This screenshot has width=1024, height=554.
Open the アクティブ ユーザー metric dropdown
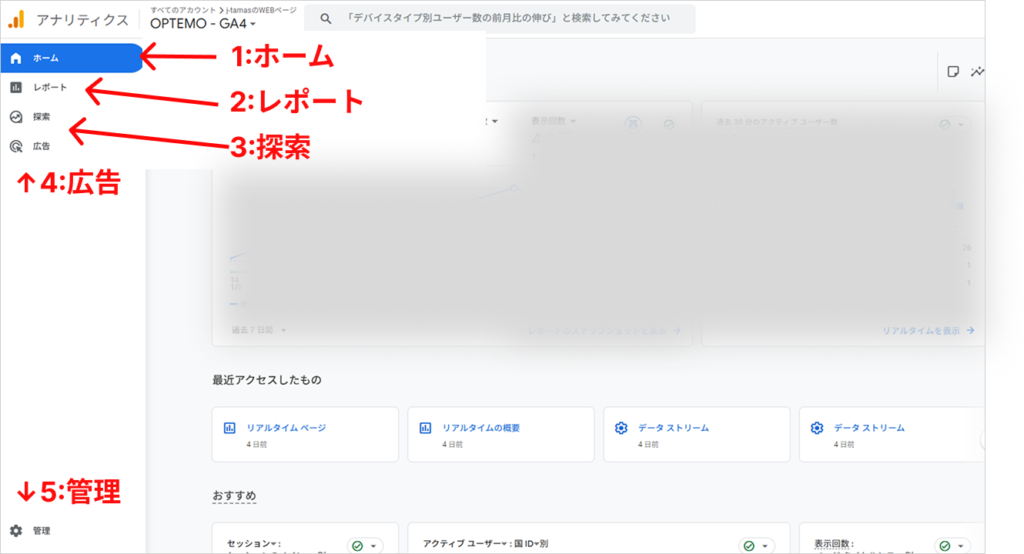(x=464, y=544)
